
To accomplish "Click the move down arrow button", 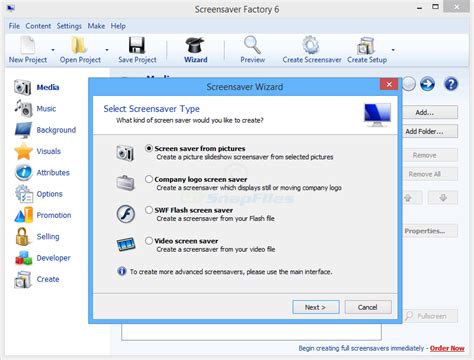I will [443, 198].
